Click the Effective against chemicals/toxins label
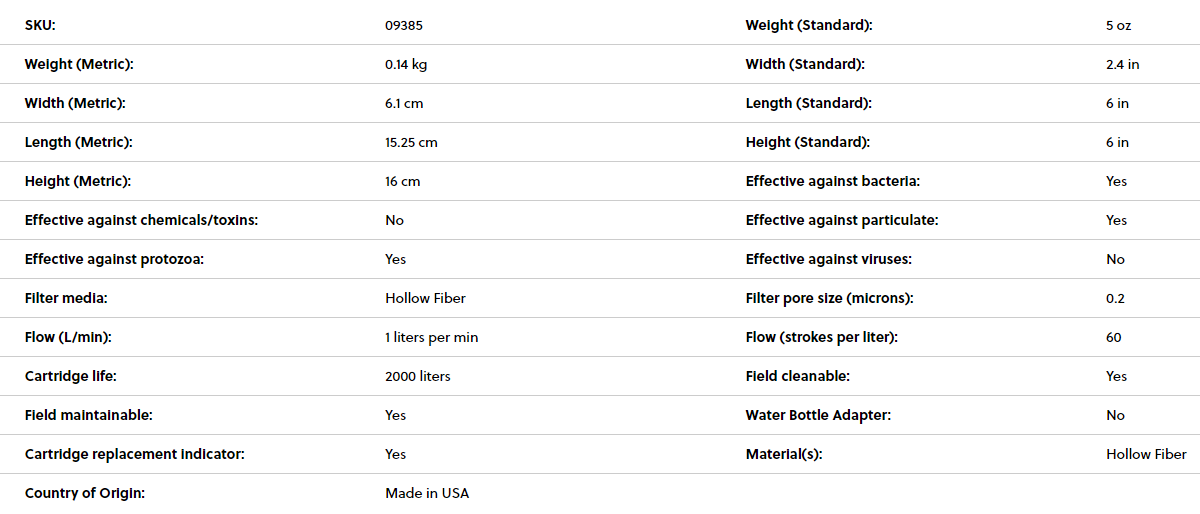The height and width of the screenshot is (514, 1200). point(141,220)
